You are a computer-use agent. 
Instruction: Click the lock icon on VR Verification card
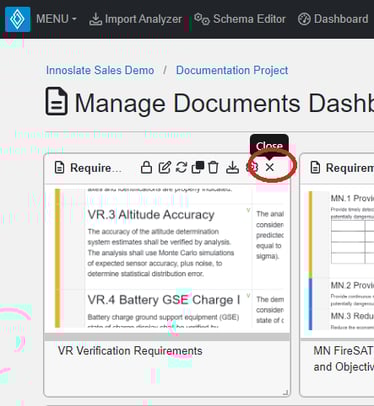[146, 167]
